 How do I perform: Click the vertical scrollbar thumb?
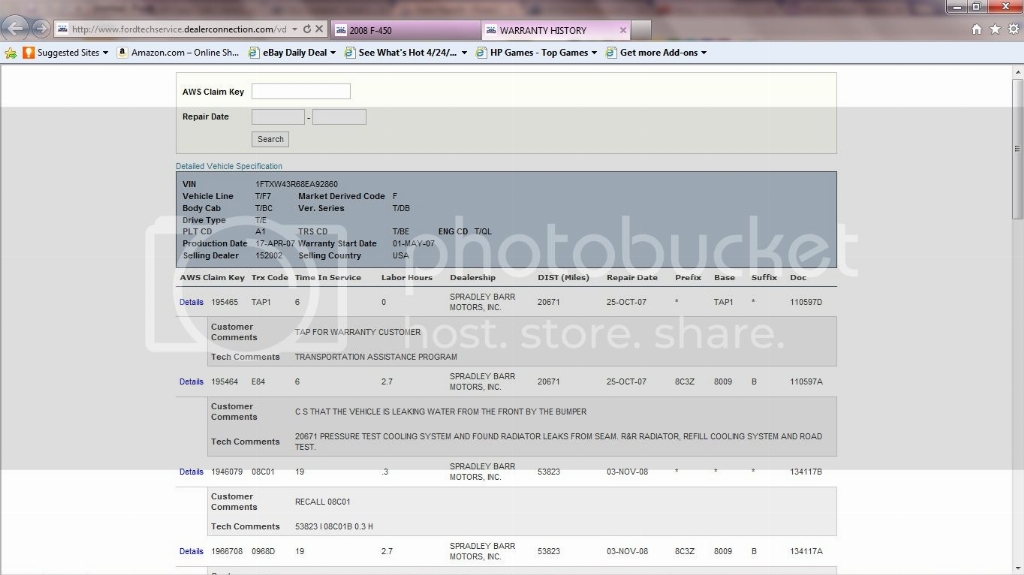1017,149
